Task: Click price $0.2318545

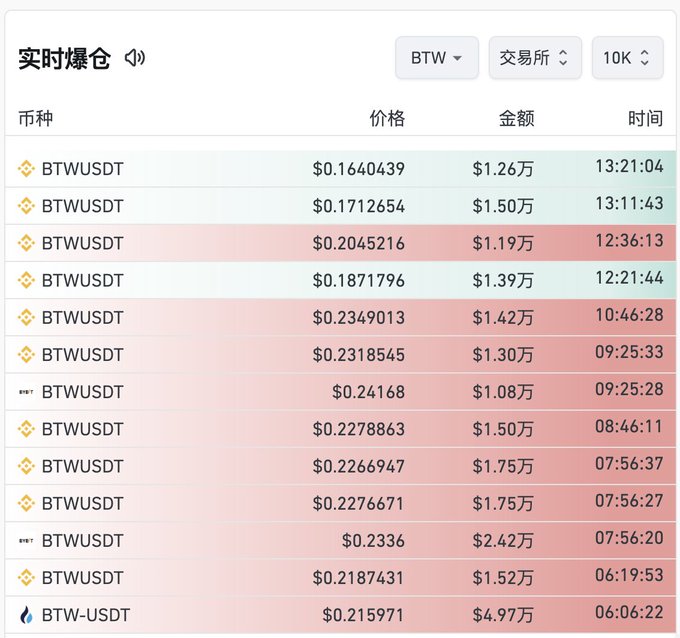Action: [359, 355]
